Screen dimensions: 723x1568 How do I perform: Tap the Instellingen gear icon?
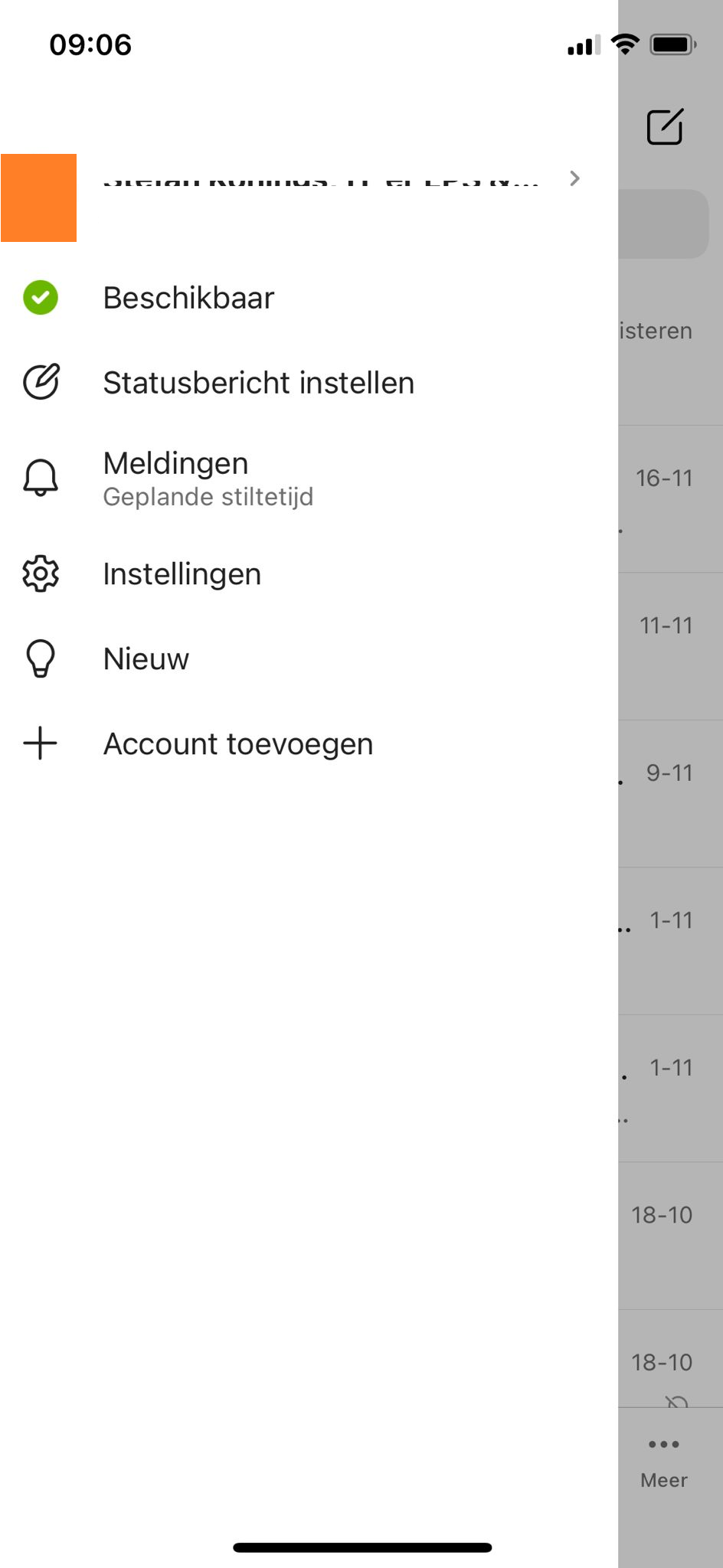41,574
